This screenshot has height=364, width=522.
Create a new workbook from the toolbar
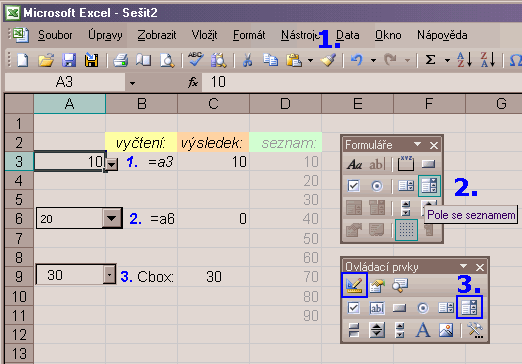[x=22, y=60]
